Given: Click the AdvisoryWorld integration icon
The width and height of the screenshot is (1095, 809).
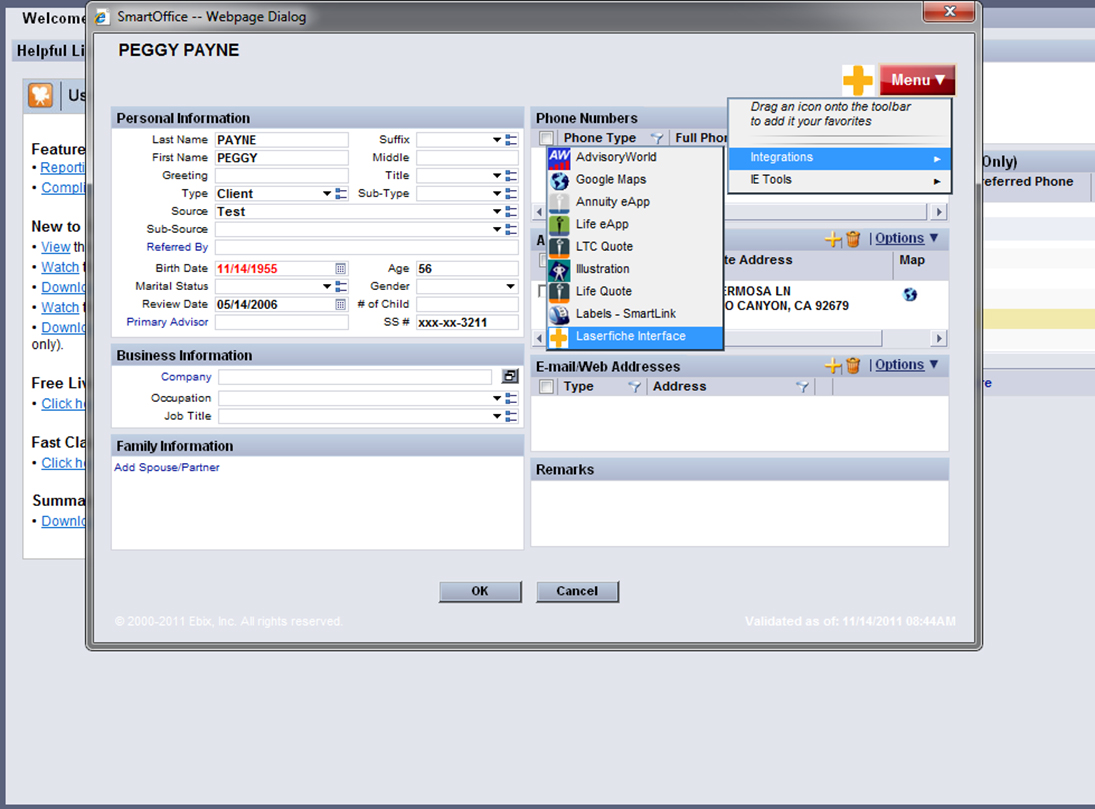Looking at the screenshot, I should click(559, 158).
